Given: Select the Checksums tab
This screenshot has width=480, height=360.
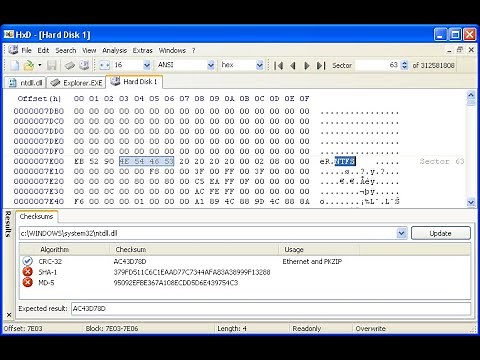Looking at the screenshot, I should point(36,216).
